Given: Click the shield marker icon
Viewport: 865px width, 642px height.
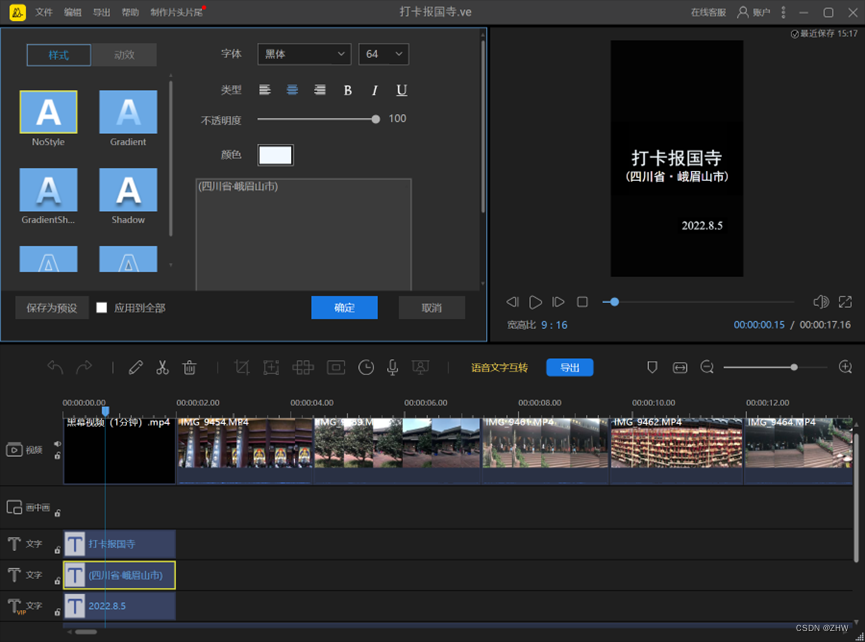Looking at the screenshot, I should [x=652, y=367].
